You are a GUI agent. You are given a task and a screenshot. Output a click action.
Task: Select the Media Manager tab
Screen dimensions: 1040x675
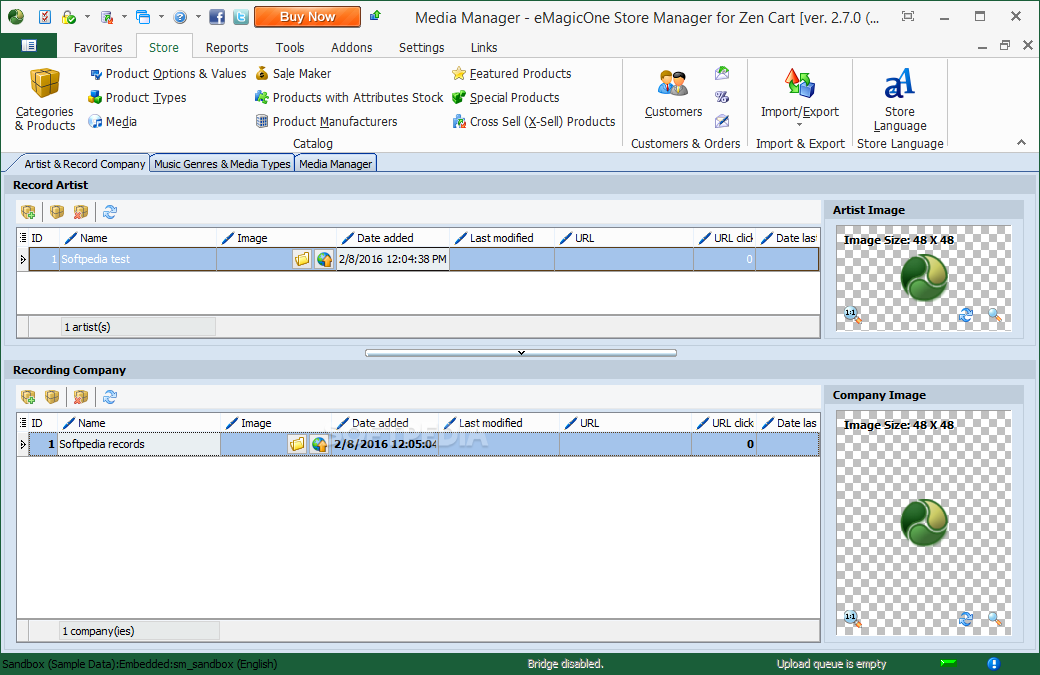click(x=335, y=164)
